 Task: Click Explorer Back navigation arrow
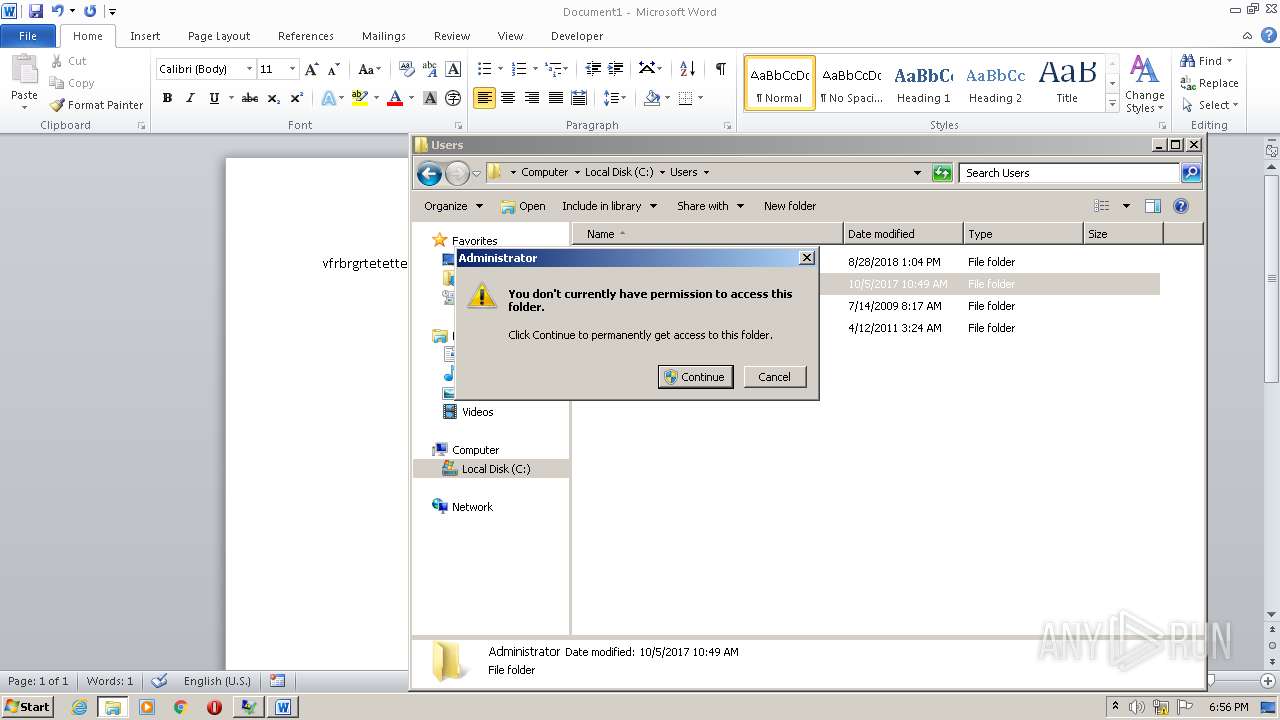[x=430, y=174]
